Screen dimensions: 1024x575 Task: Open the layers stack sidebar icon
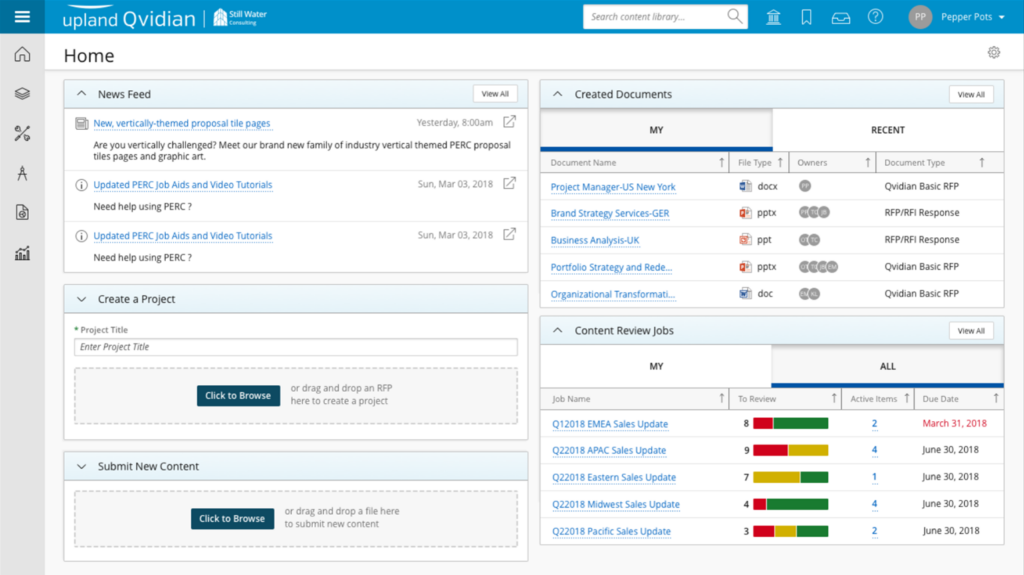coord(22,93)
